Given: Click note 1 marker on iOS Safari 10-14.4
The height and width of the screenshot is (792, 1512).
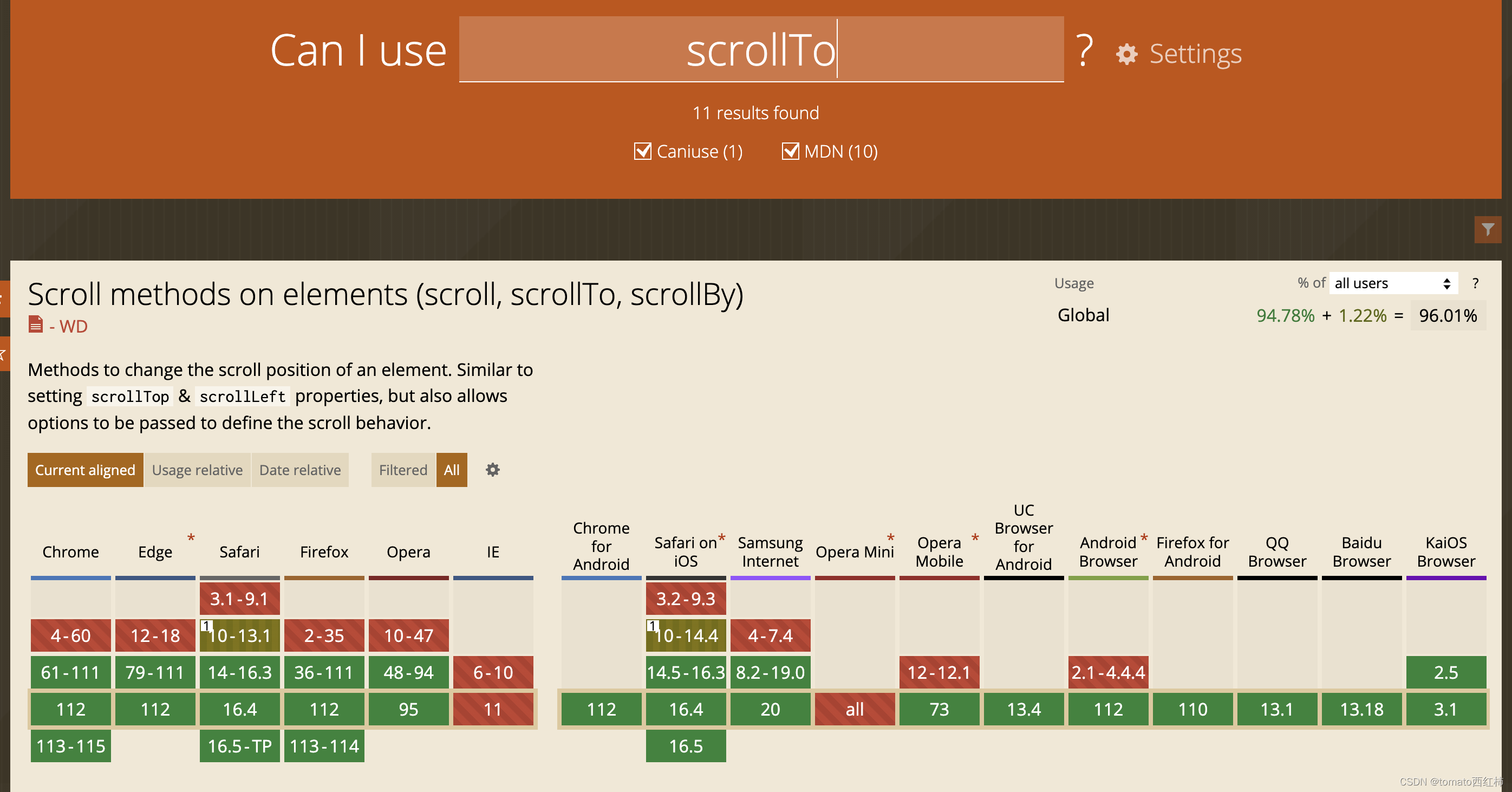Looking at the screenshot, I should (x=652, y=626).
